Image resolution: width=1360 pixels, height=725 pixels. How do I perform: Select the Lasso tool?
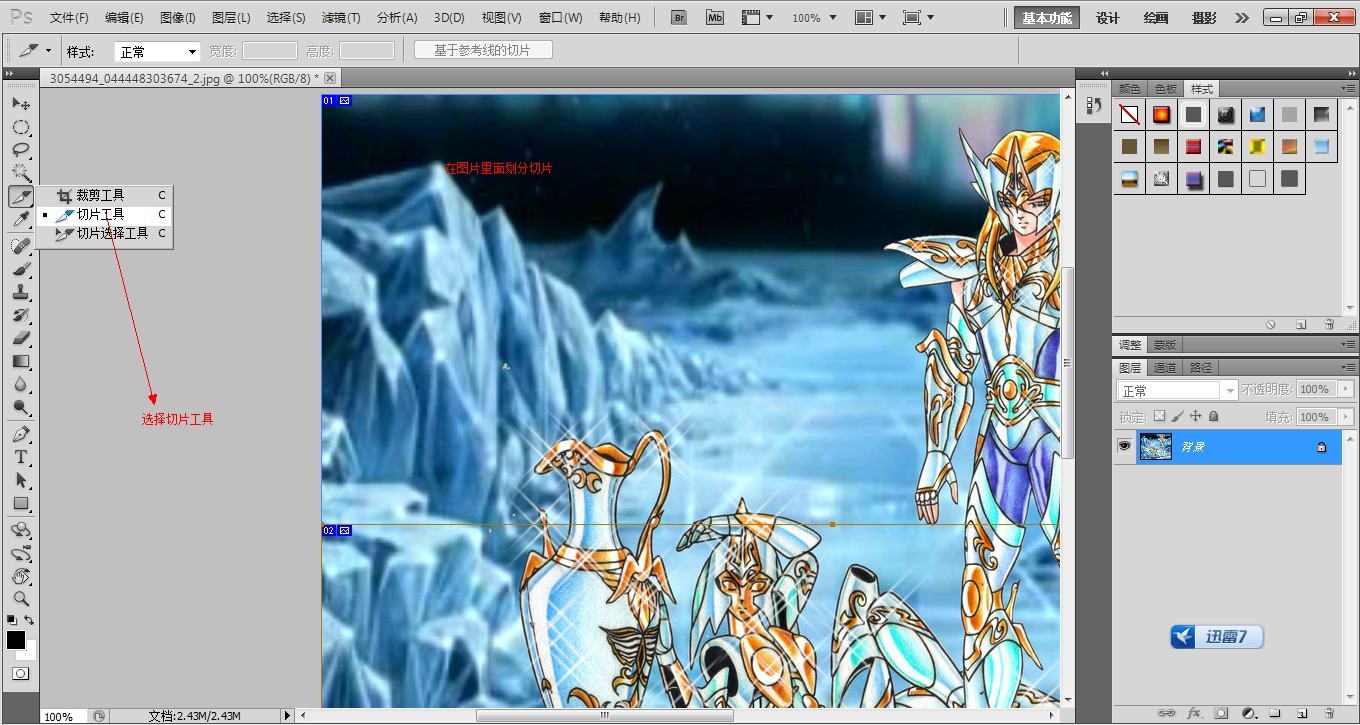(21, 150)
